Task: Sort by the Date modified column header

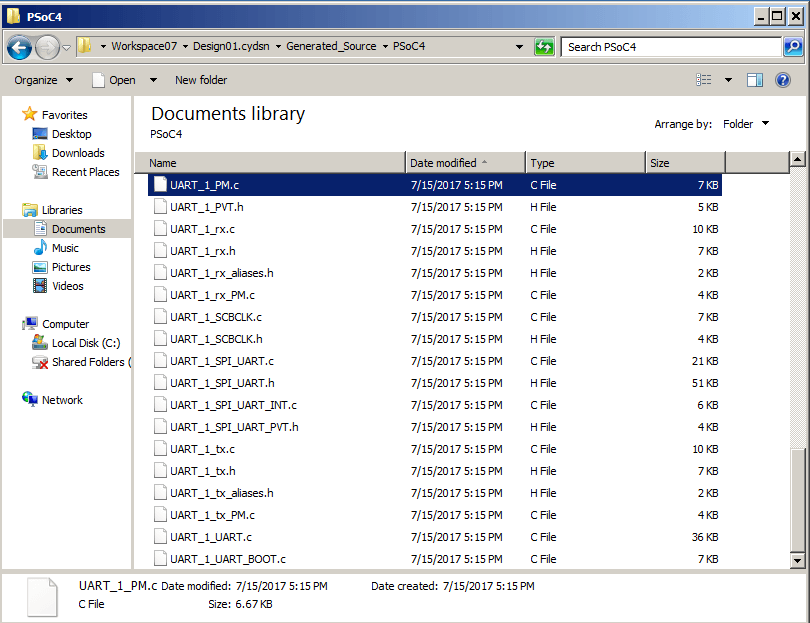Action: tap(465, 163)
